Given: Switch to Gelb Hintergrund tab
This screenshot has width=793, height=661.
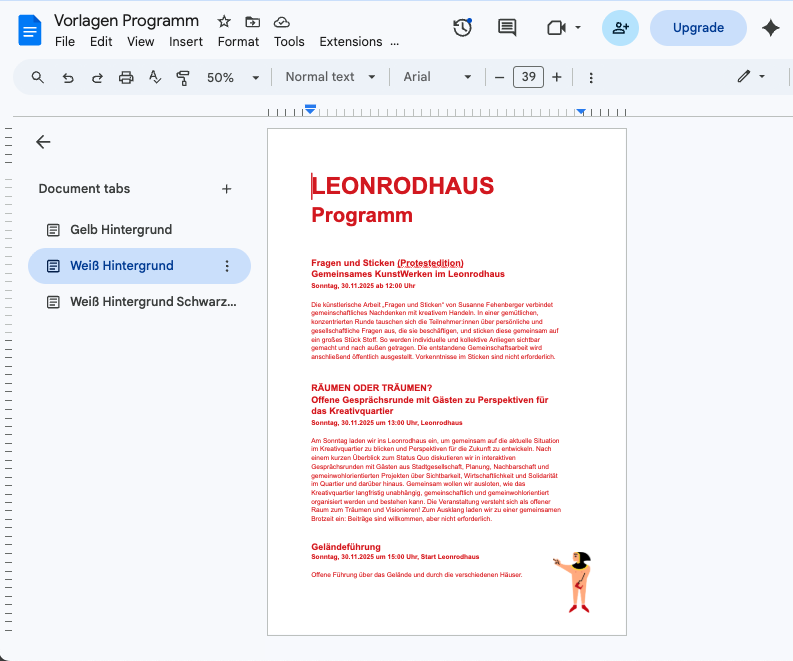Looking at the screenshot, I should click(121, 230).
